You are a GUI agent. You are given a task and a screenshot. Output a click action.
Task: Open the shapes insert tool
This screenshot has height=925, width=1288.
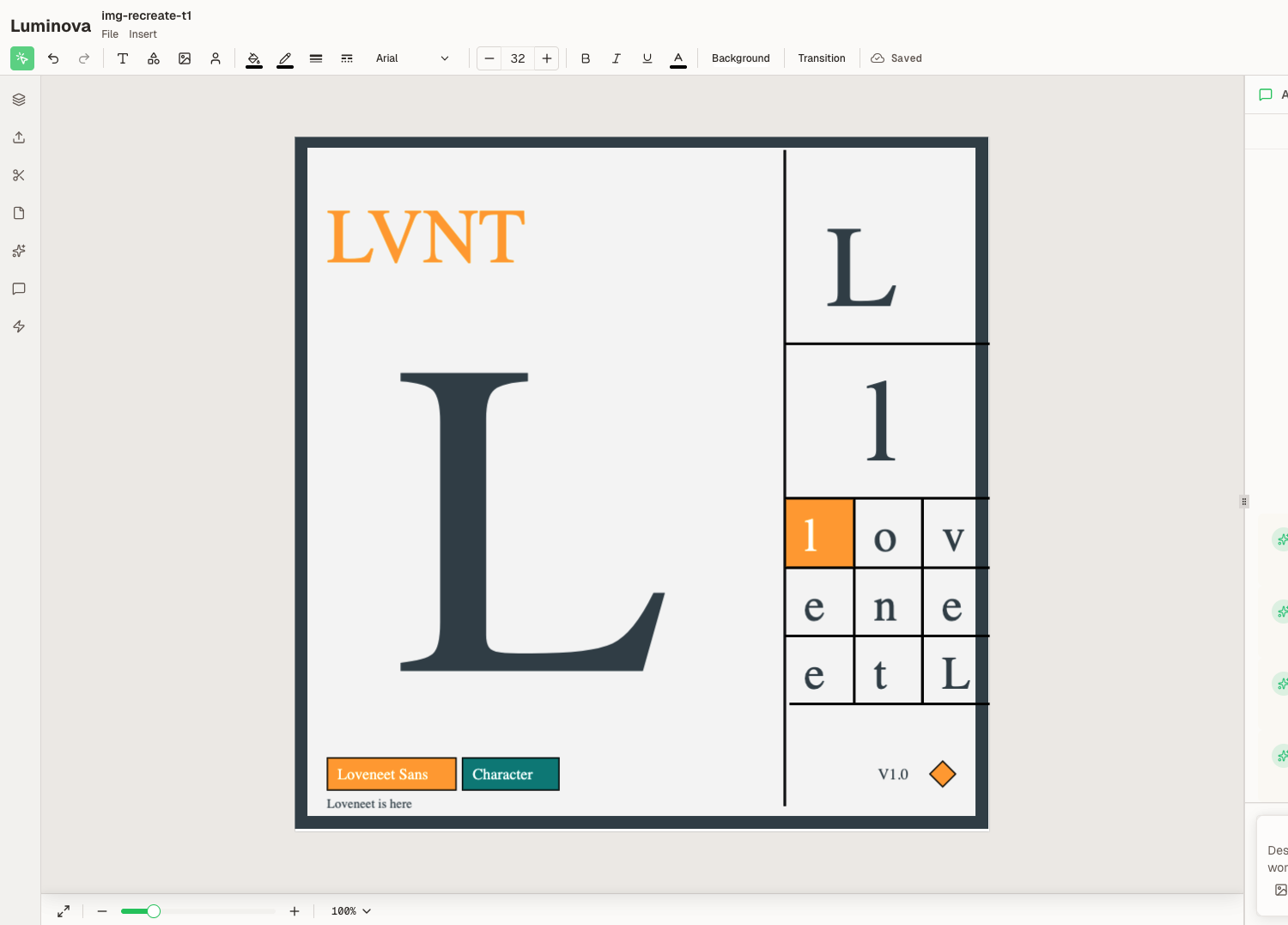click(x=154, y=58)
